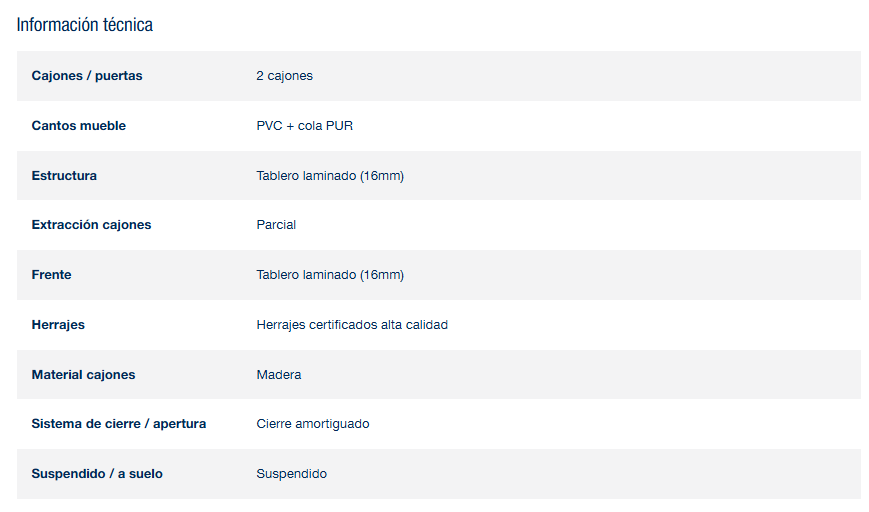Select the 'Material cajones' label
This screenshot has width=869, height=512.
click(83, 375)
